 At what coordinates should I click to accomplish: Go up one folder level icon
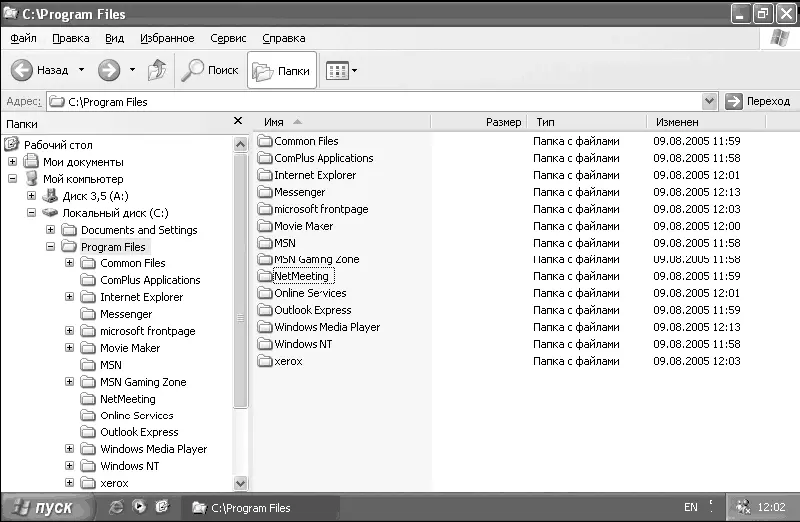156,70
